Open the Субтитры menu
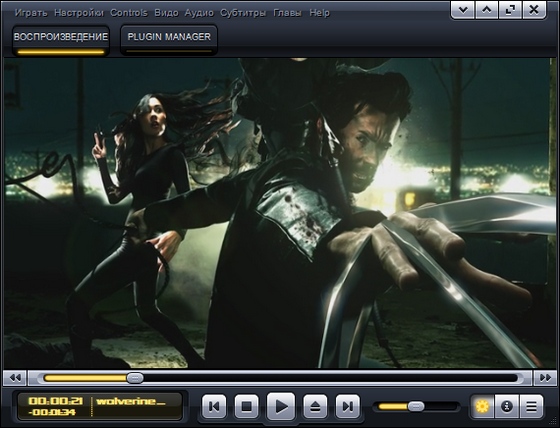 pos(243,13)
